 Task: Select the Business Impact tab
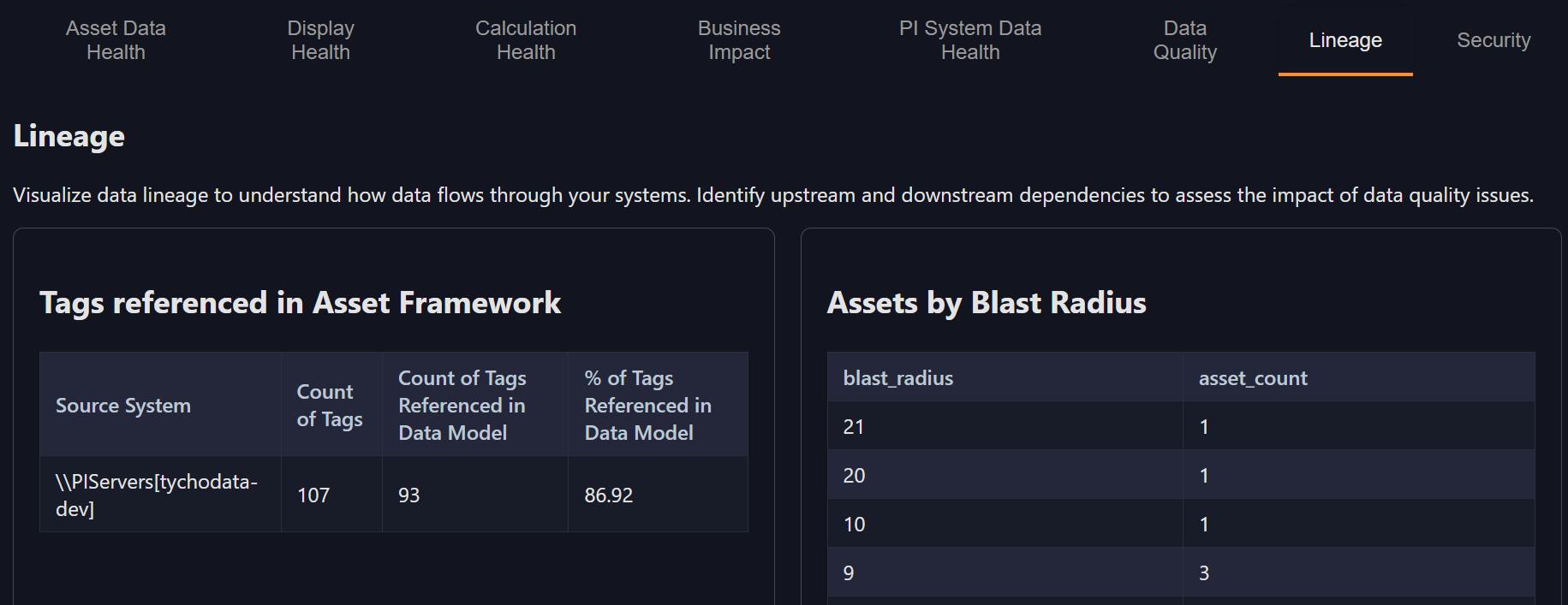738,40
